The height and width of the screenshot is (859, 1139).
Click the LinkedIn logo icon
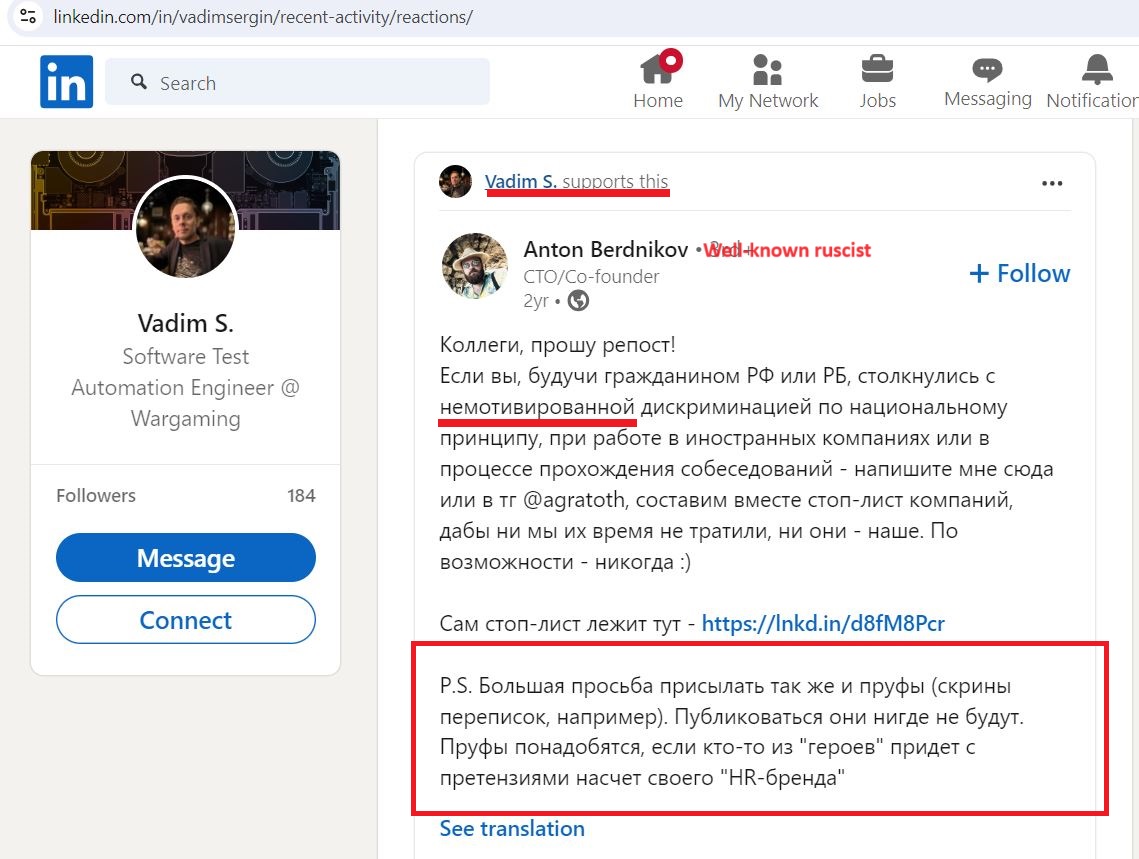(x=66, y=81)
